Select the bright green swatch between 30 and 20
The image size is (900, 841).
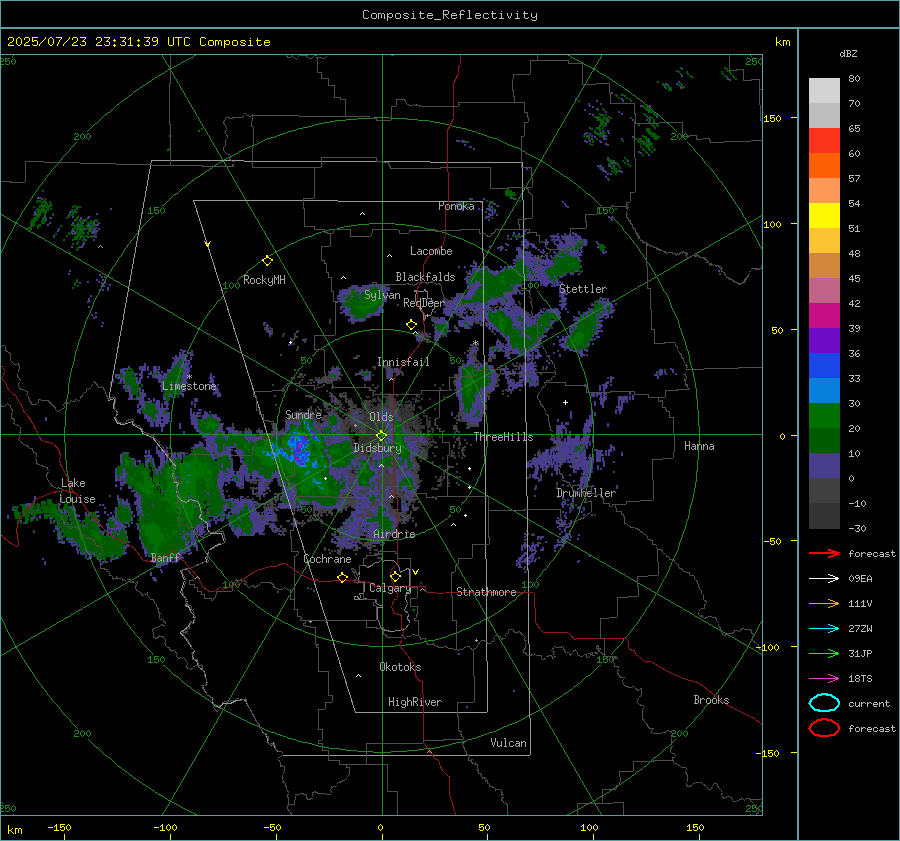click(824, 416)
